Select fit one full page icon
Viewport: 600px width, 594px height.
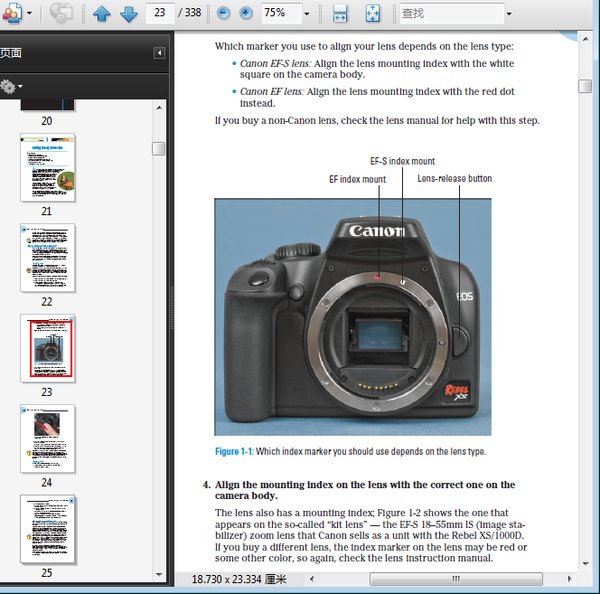373,13
